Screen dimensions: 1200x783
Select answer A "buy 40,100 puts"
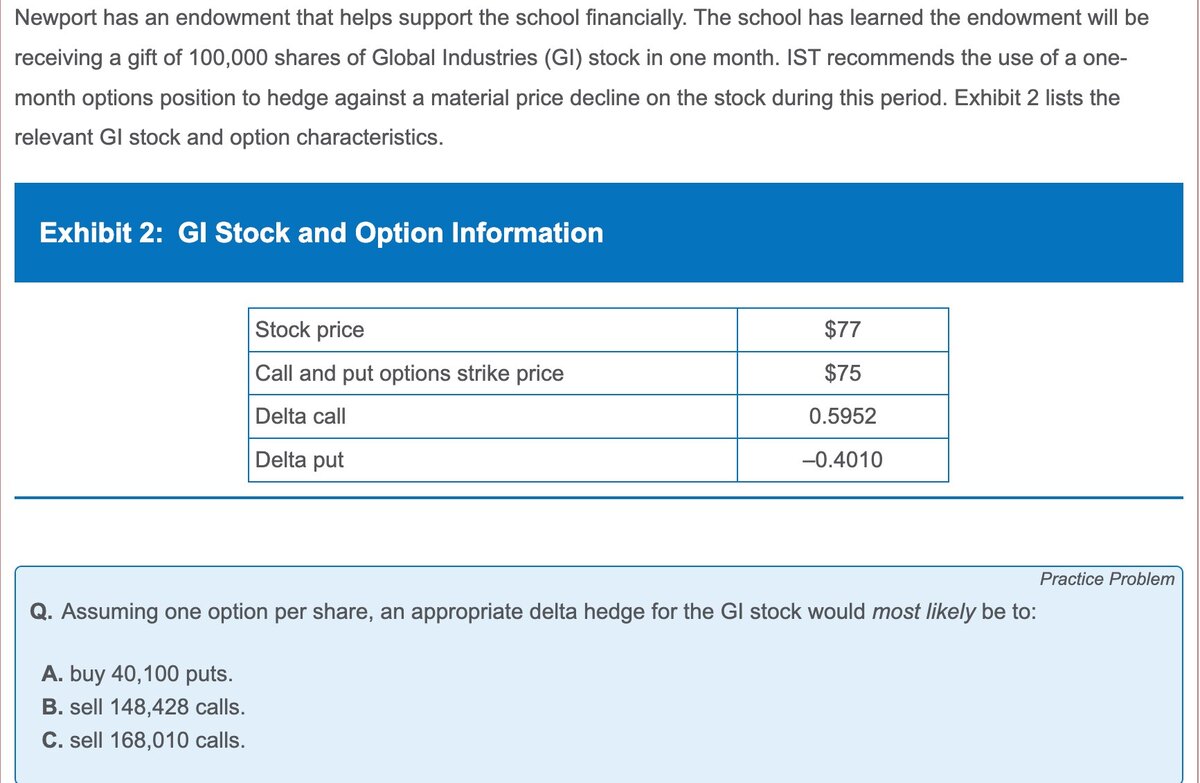[138, 672]
